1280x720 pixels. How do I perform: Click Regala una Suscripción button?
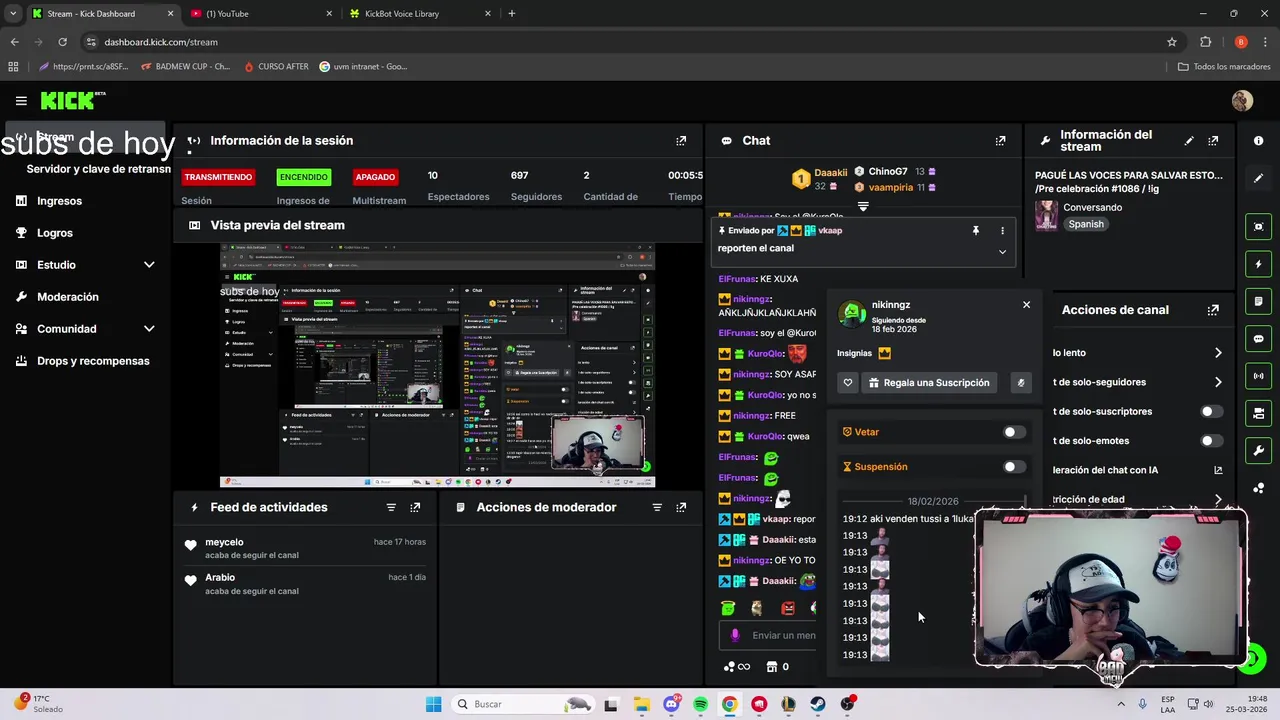(x=929, y=383)
